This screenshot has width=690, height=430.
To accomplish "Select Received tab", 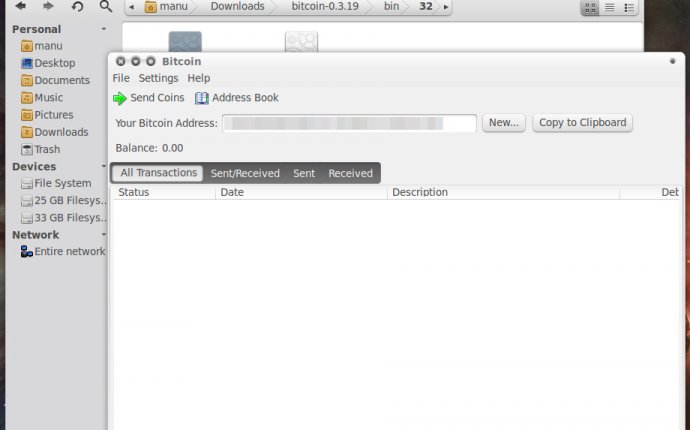I will [x=350, y=173].
